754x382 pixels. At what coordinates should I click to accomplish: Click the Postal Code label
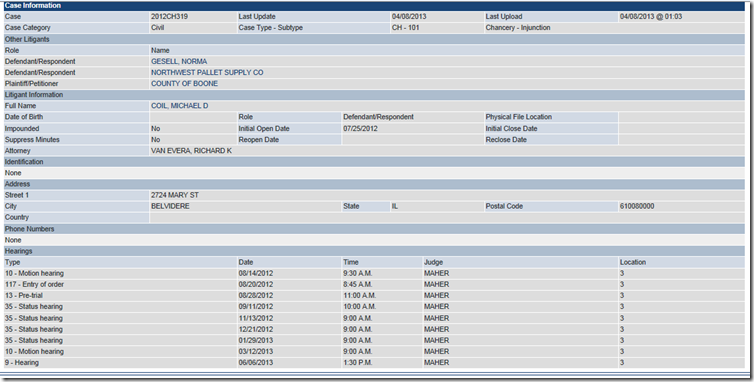pyautogui.click(x=504, y=206)
